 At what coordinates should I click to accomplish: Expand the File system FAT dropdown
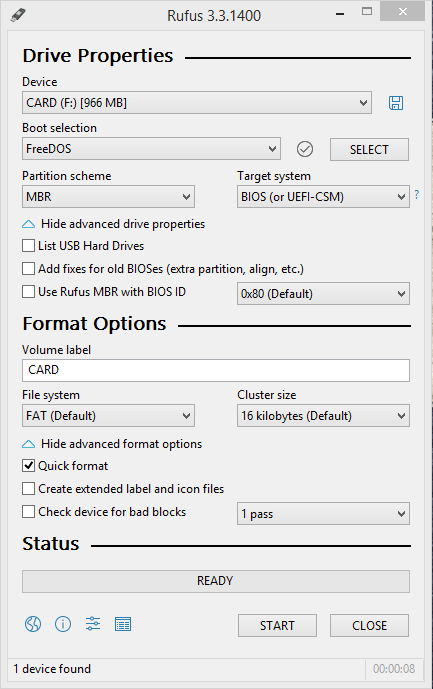tap(108, 416)
